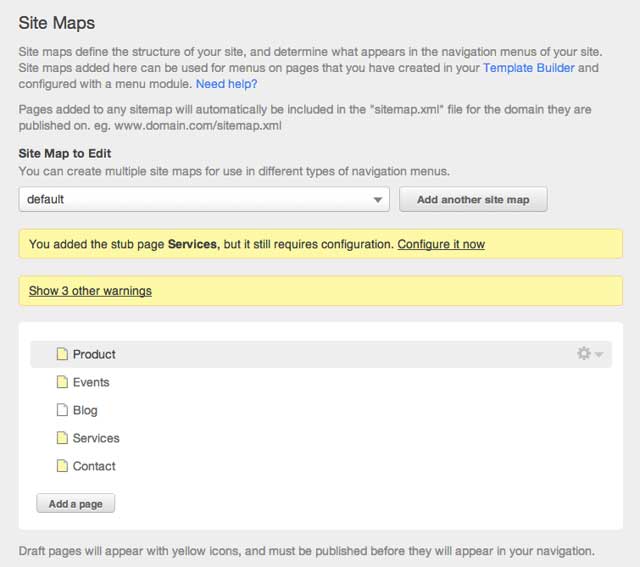Screen dimensions: 640x567
Task: Click the white Blog page icon
Action: tap(62, 410)
